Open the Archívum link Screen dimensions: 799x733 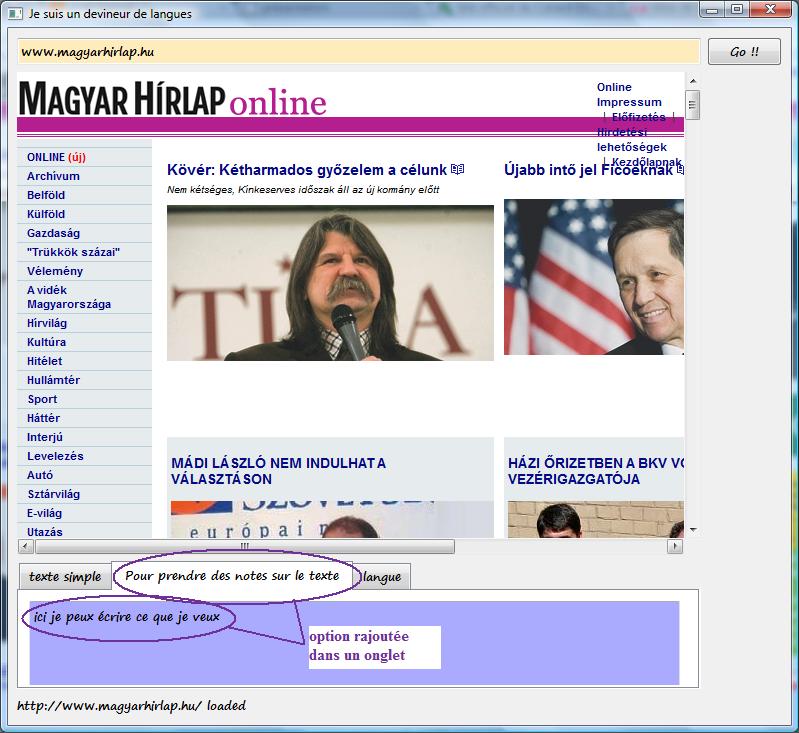[x=53, y=176]
